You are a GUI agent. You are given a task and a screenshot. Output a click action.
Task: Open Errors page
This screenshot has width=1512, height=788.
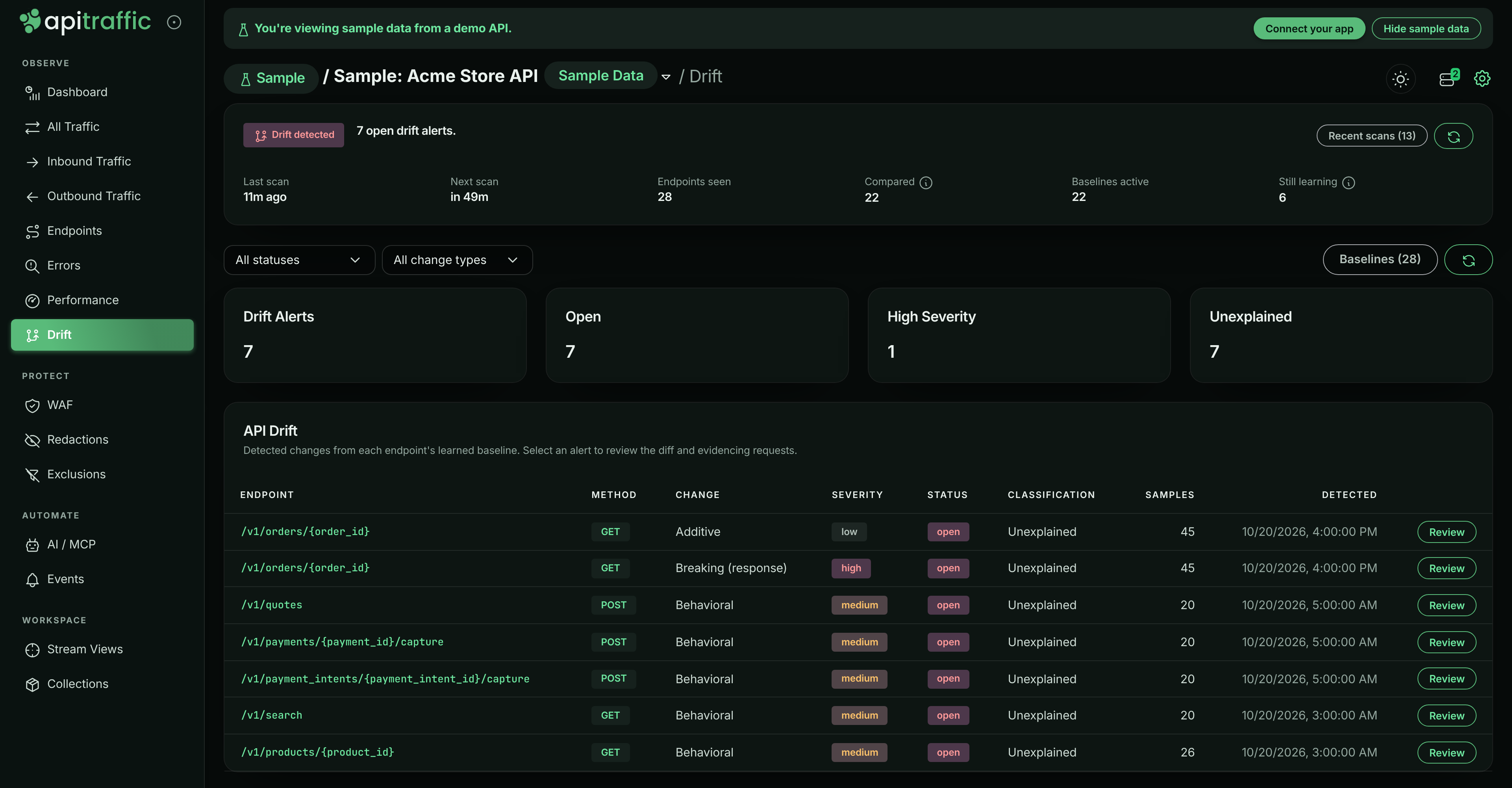pos(102,266)
